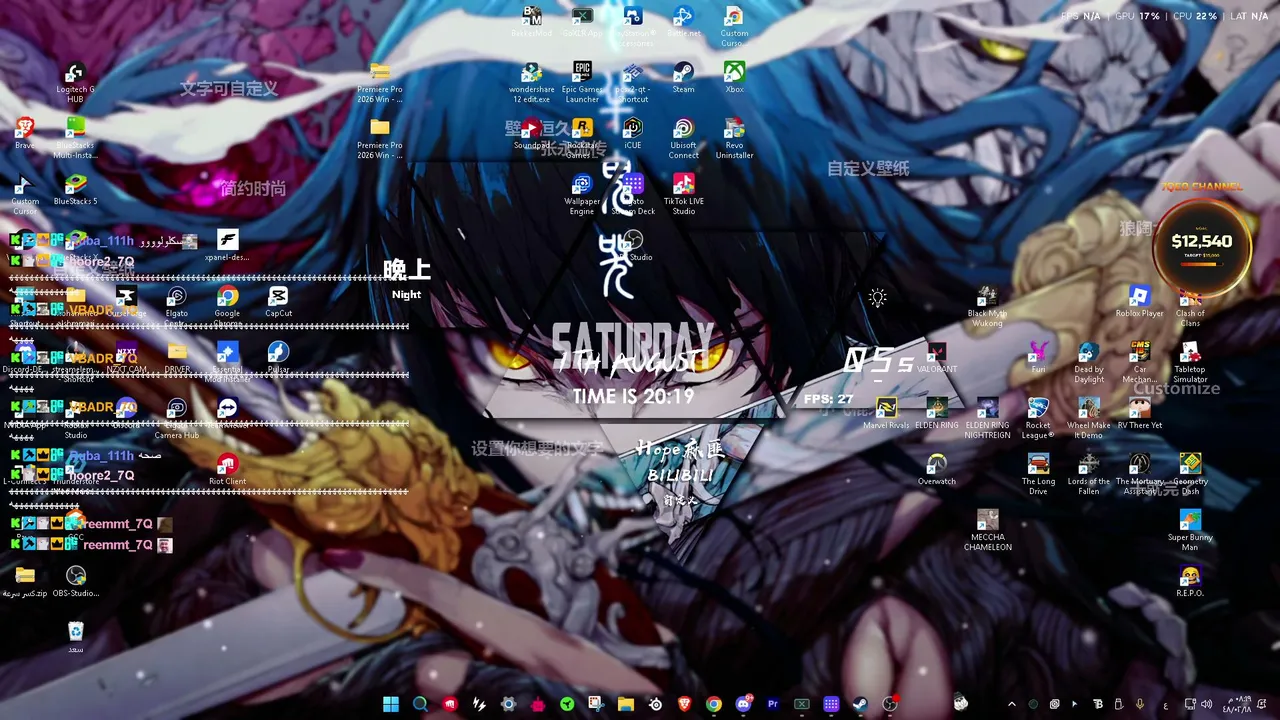Viewport: 1280px width, 720px height.
Task: Open Discord from the taskbar
Action: (x=743, y=704)
